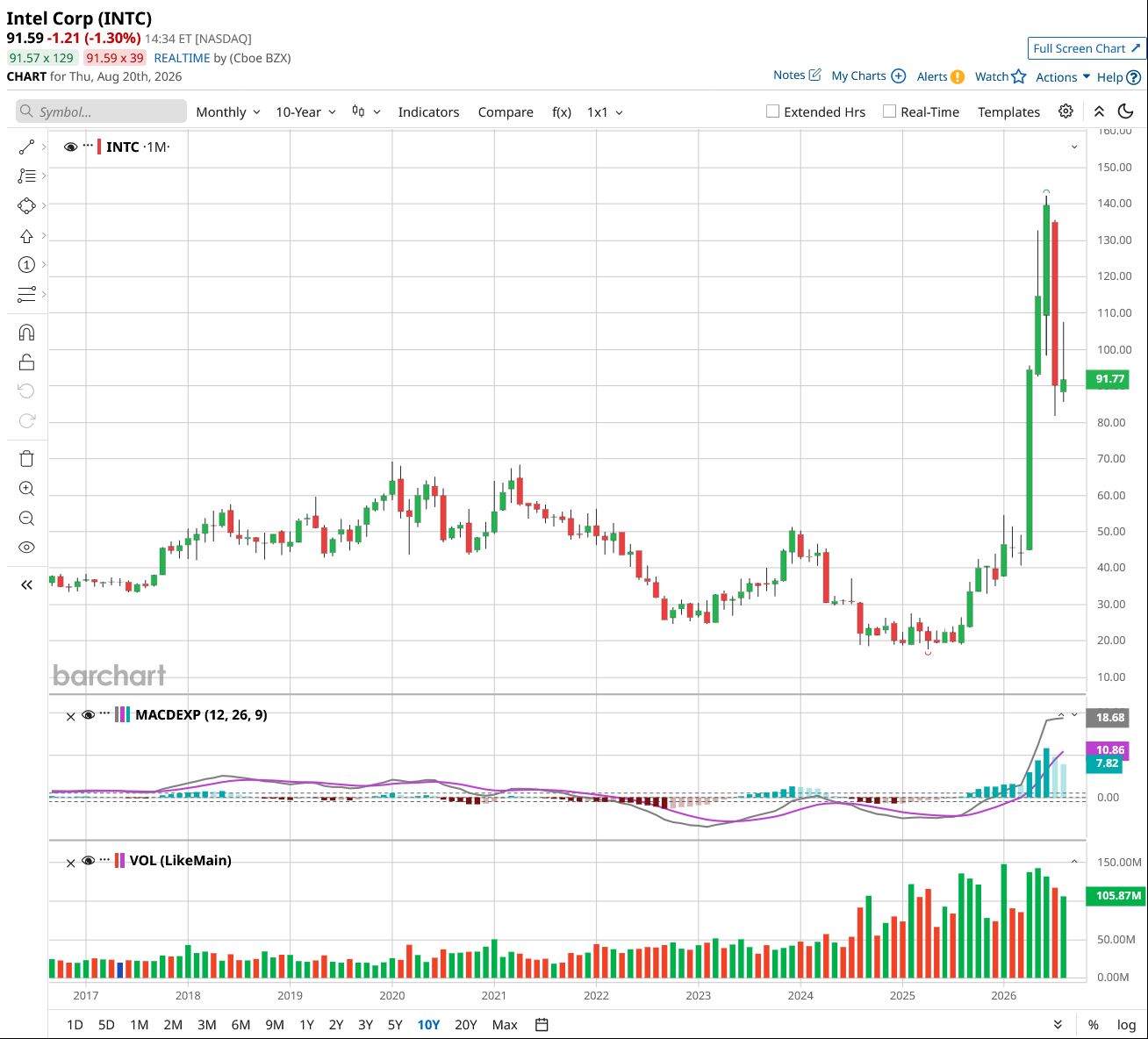Toggle log scale
The height and width of the screenshot is (1039, 1148).
pos(1126,1024)
